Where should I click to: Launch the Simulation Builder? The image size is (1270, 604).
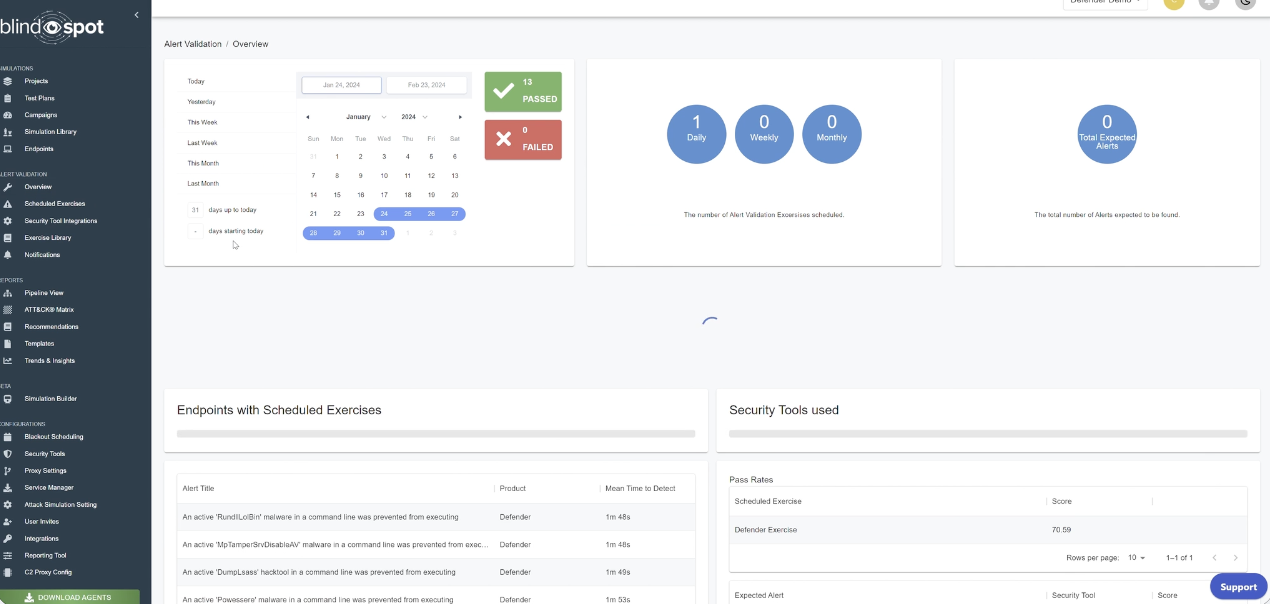point(50,399)
